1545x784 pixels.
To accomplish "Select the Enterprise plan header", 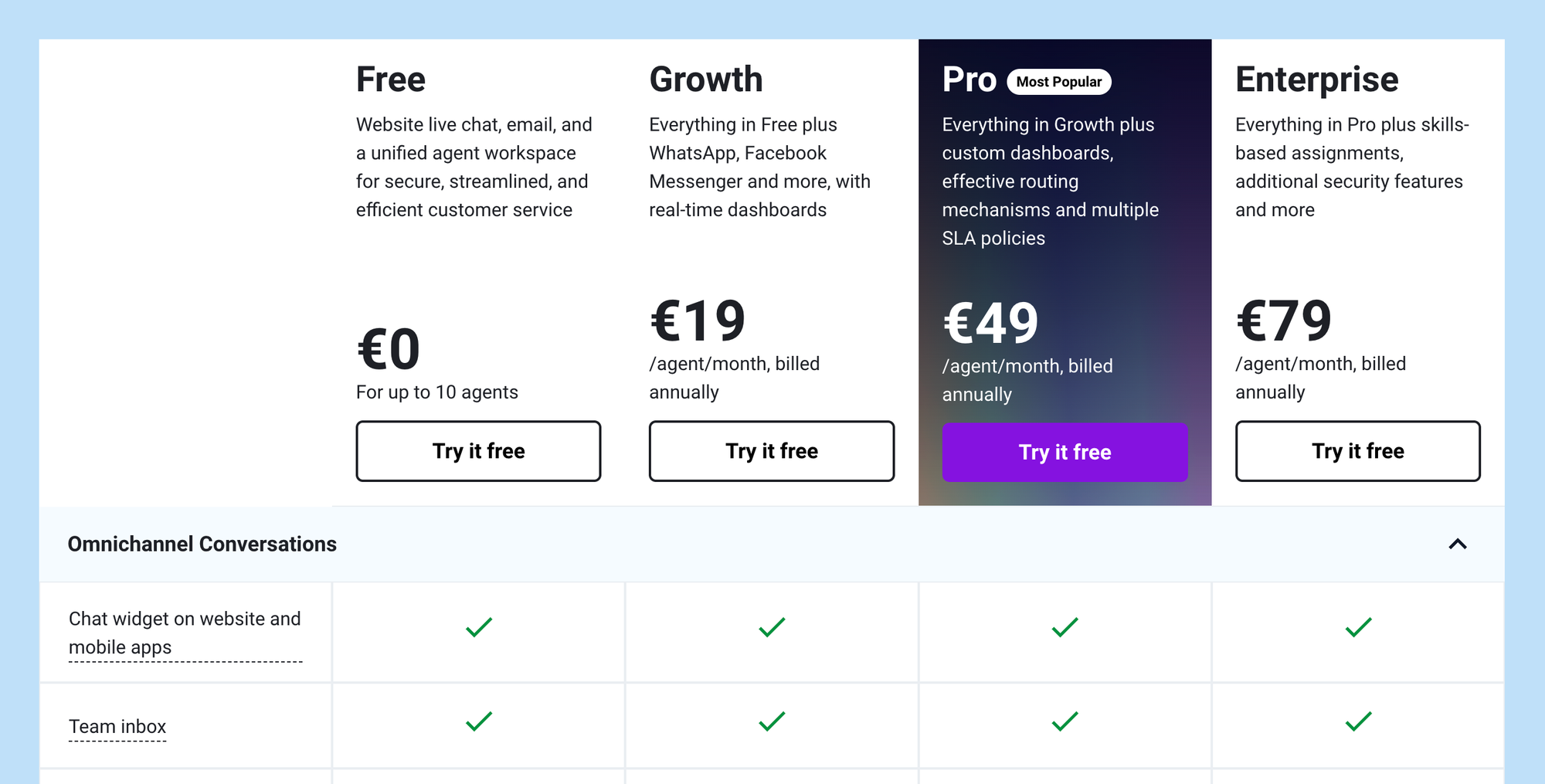I will click(x=1316, y=80).
